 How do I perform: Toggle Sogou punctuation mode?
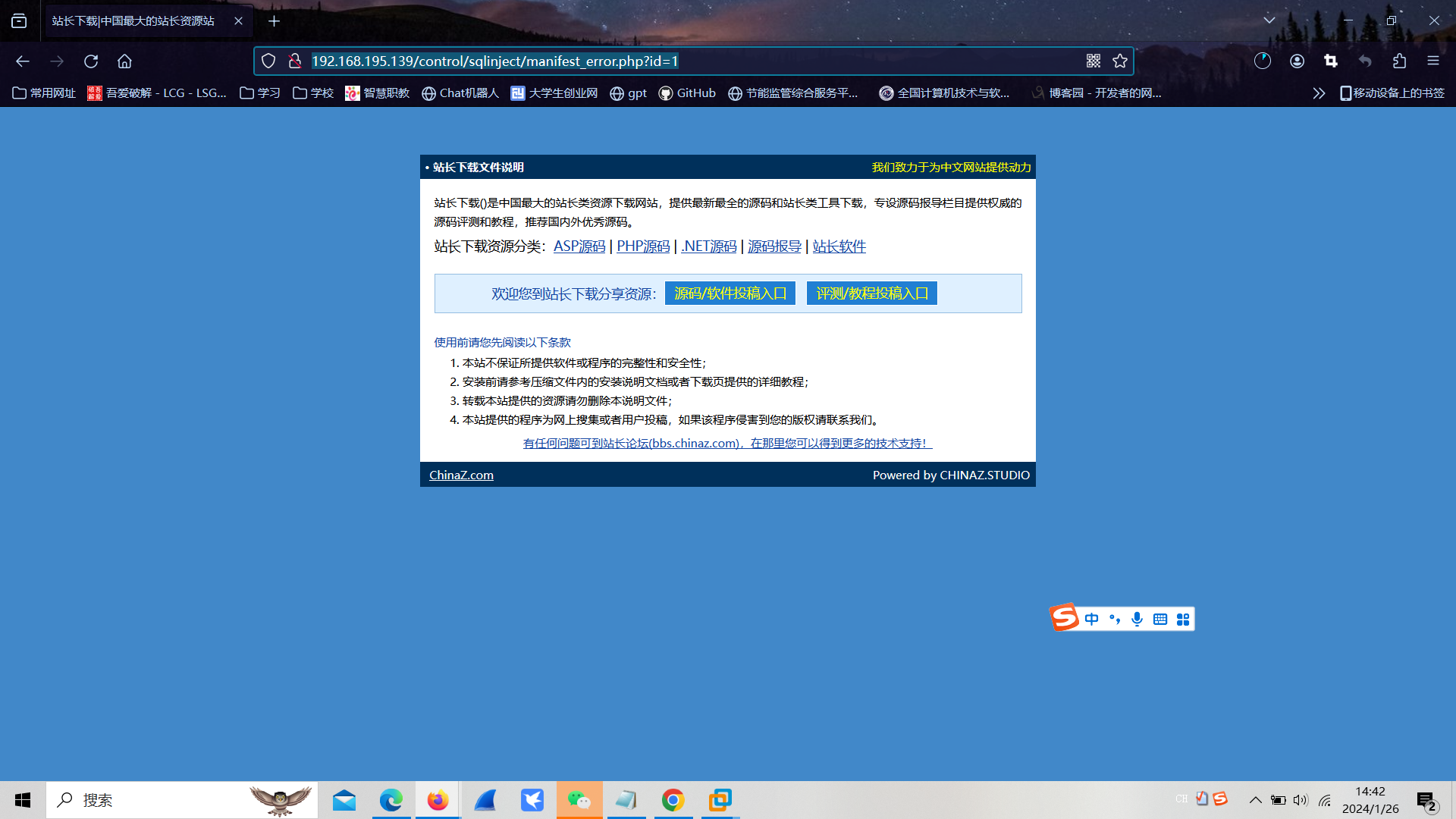coord(1114,619)
